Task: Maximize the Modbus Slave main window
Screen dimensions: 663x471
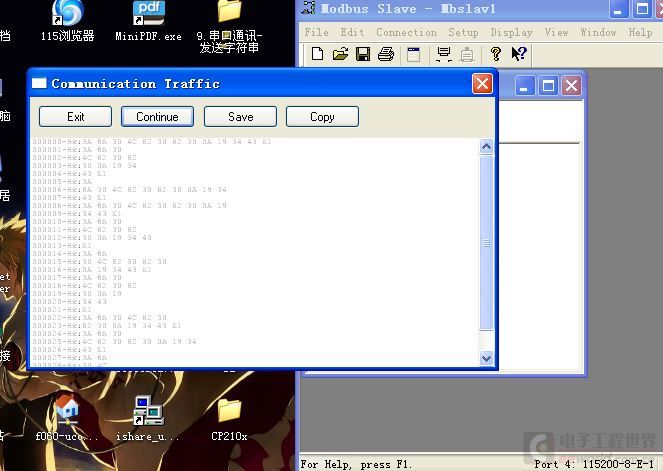Action: pos(642,9)
